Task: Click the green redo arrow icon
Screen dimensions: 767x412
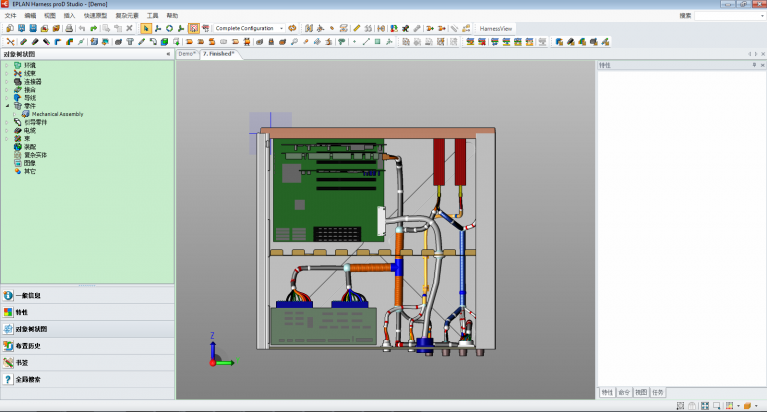Action: pyautogui.click(x=93, y=28)
